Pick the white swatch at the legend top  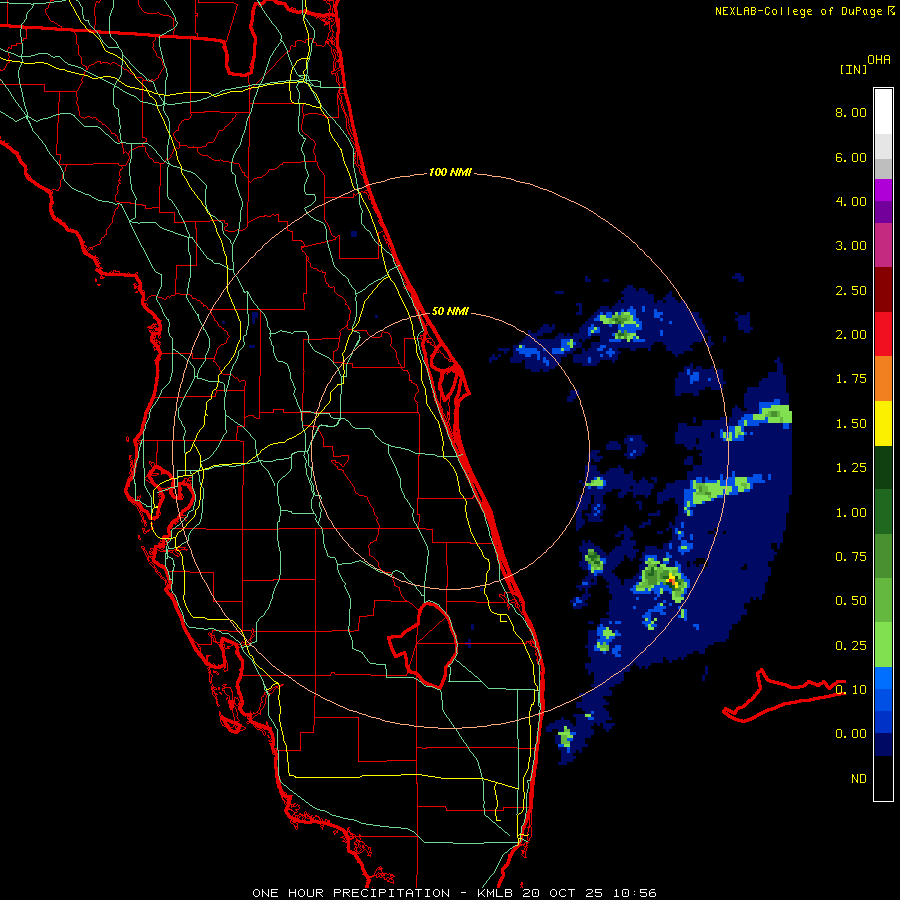coord(883,112)
